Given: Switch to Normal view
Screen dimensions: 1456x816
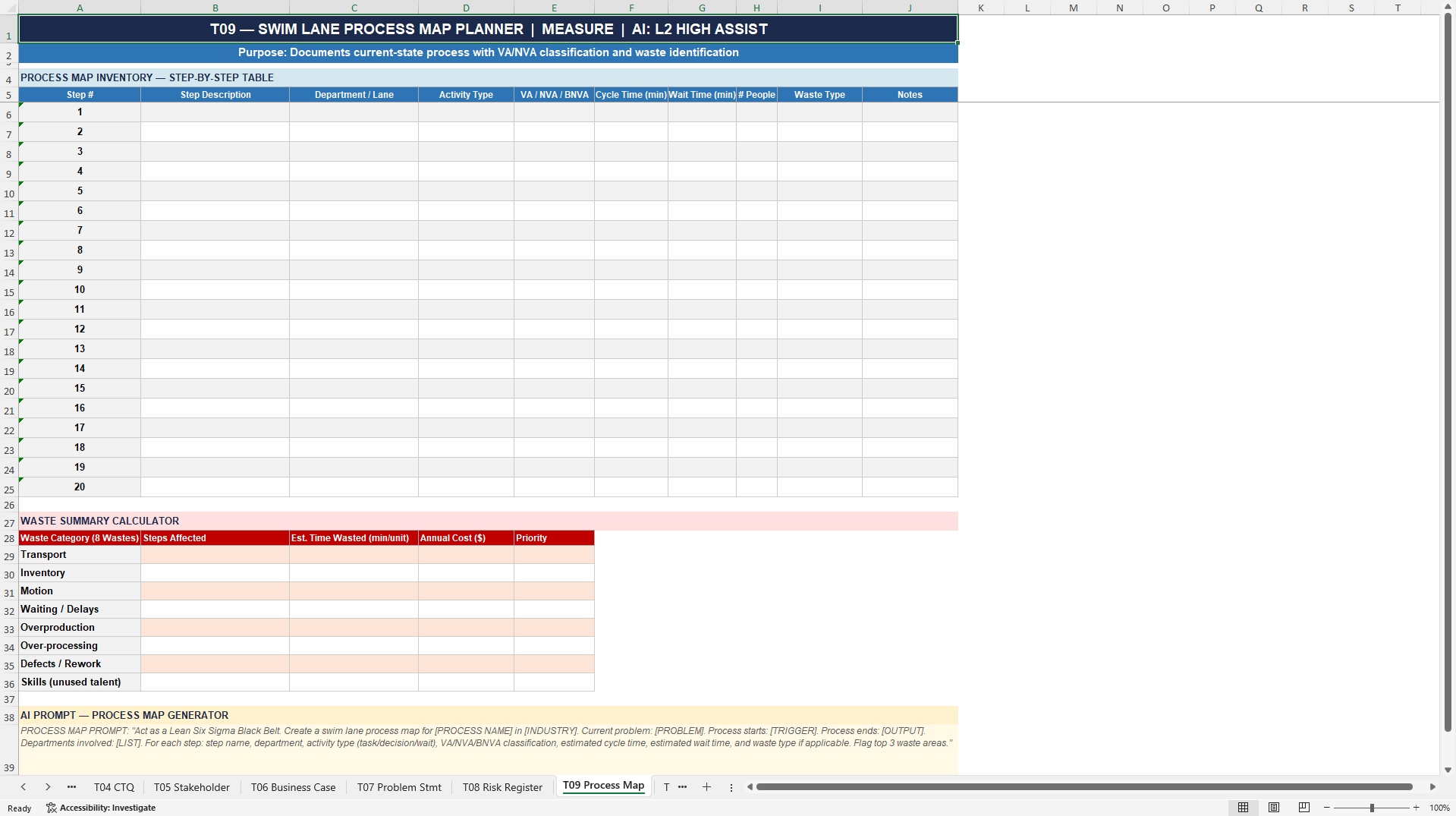Looking at the screenshot, I should (1243, 808).
